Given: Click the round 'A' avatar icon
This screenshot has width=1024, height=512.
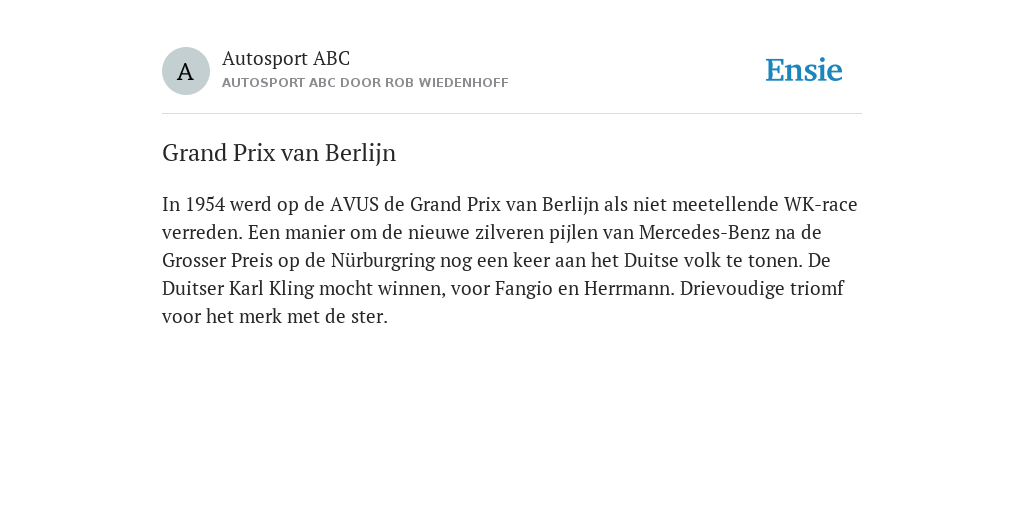Looking at the screenshot, I should (x=185, y=71).
